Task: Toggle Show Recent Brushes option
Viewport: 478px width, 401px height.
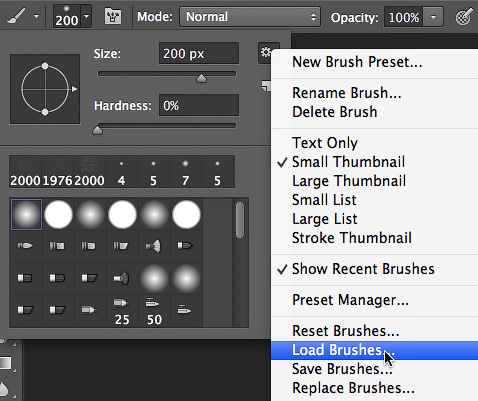Action: (x=363, y=269)
